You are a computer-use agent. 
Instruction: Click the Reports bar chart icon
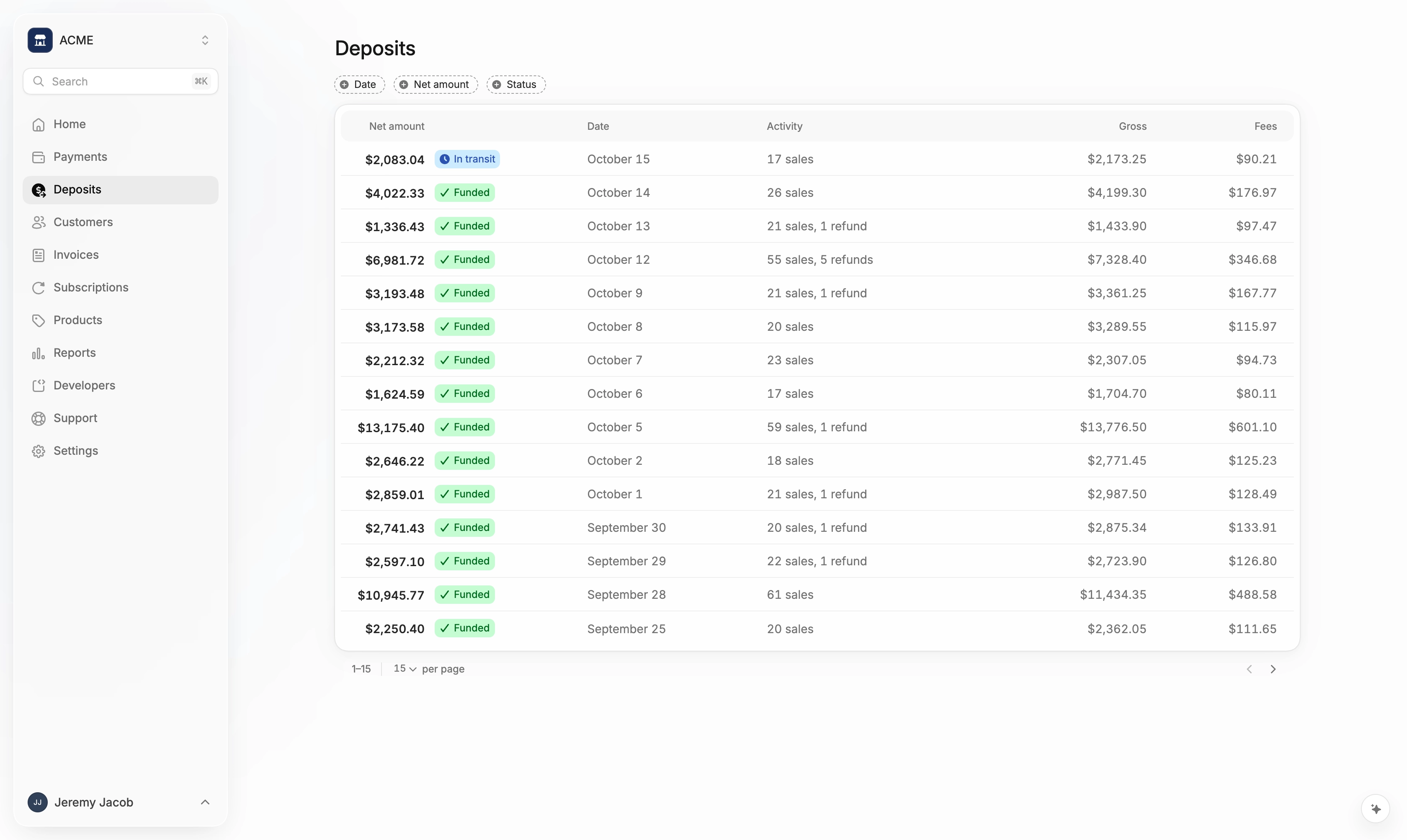pos(39,353)
